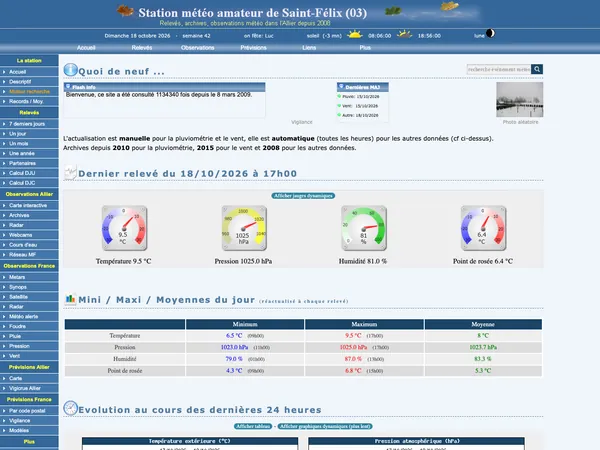Click Point de rosée table row label
600x450 pixels.
tap(125, 371)
